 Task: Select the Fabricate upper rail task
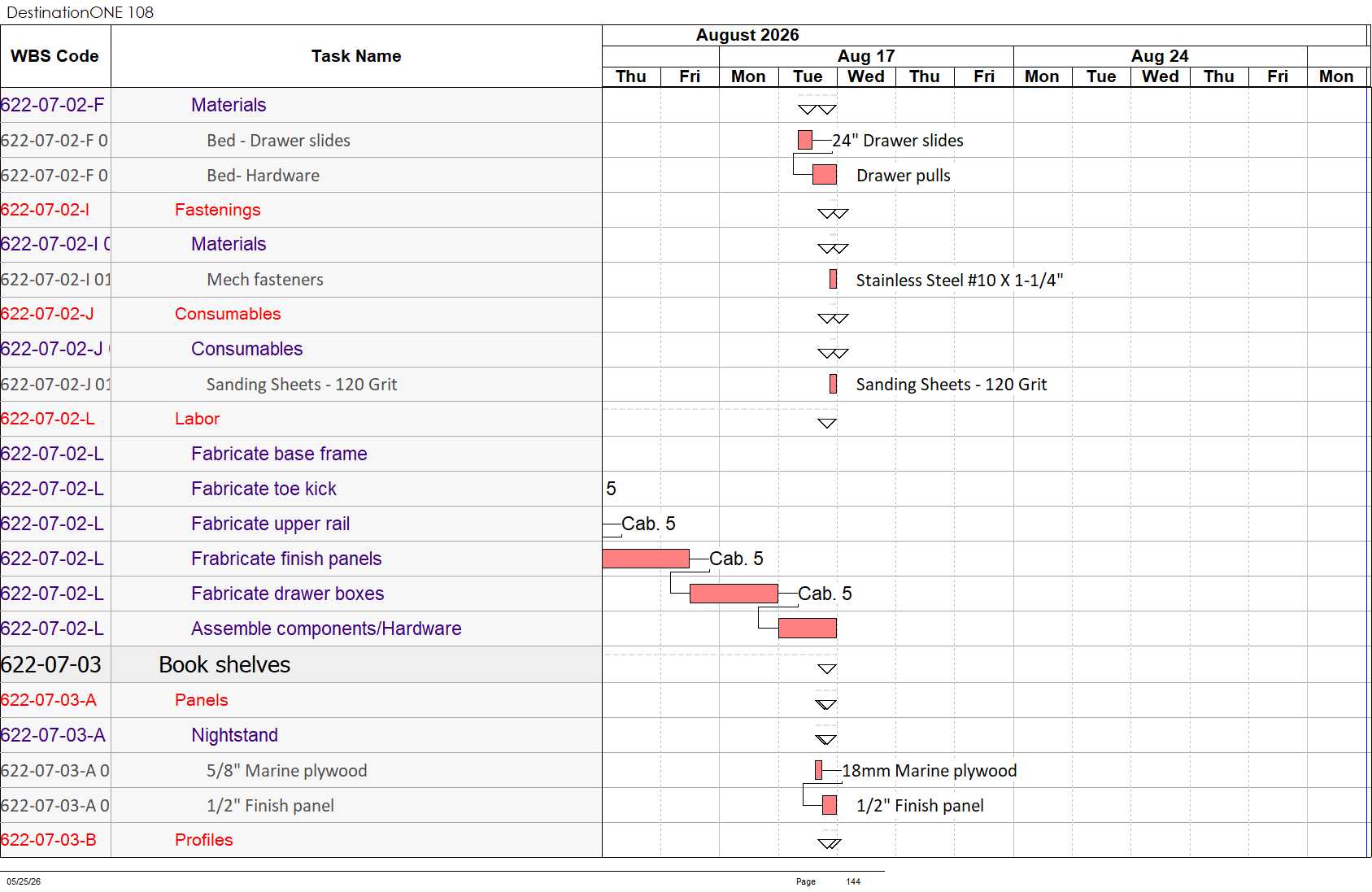270,524
